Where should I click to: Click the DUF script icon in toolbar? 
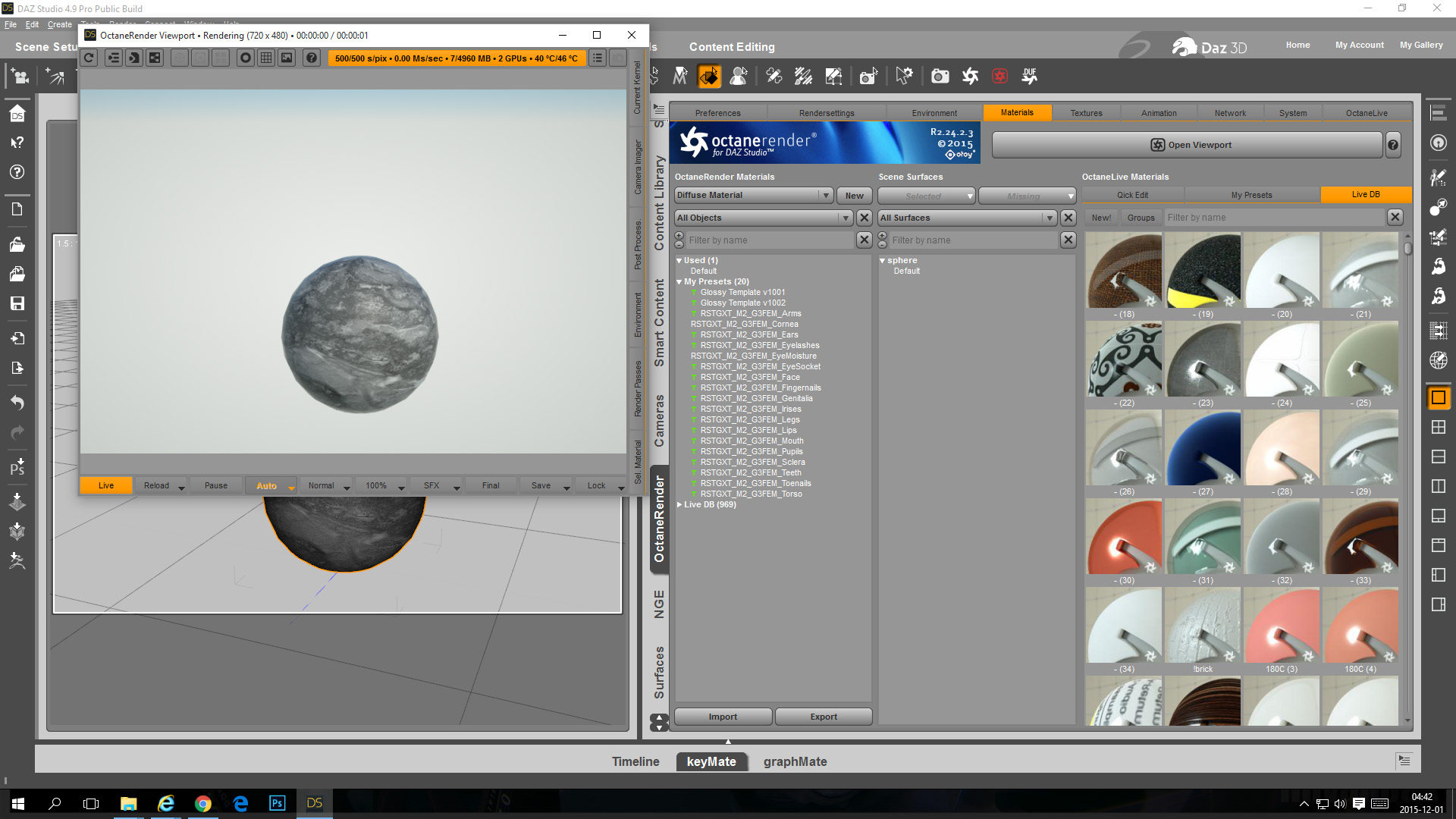tap(1029, 76)
